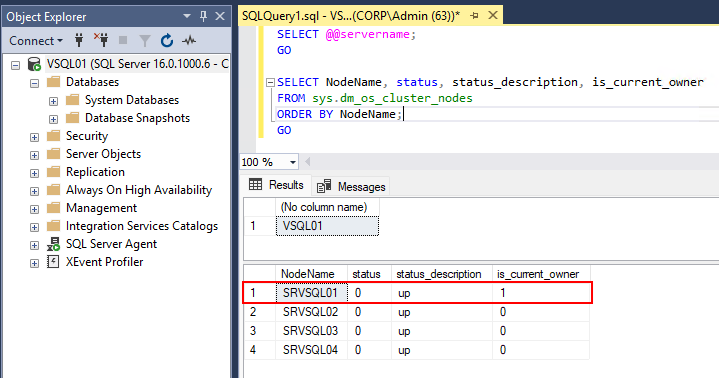The image size is (719, 378).
Task: Click the Results grid icon
Action: coord(255,184)
